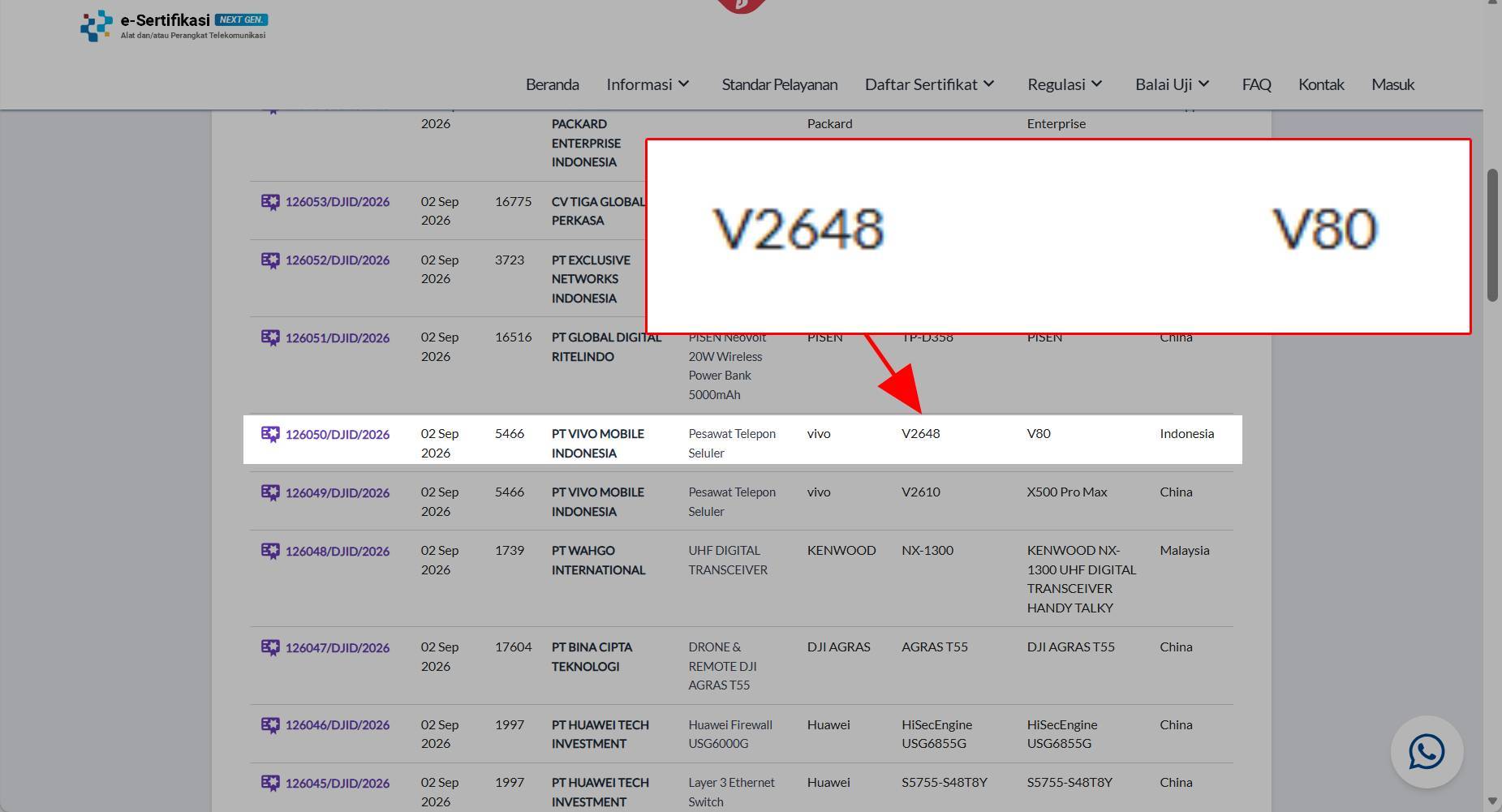Select PT EXCLUSIVE NETWORKS INDONESIA company cell
The width and height of the screenshot is (1502, 812).
point(591,279)
